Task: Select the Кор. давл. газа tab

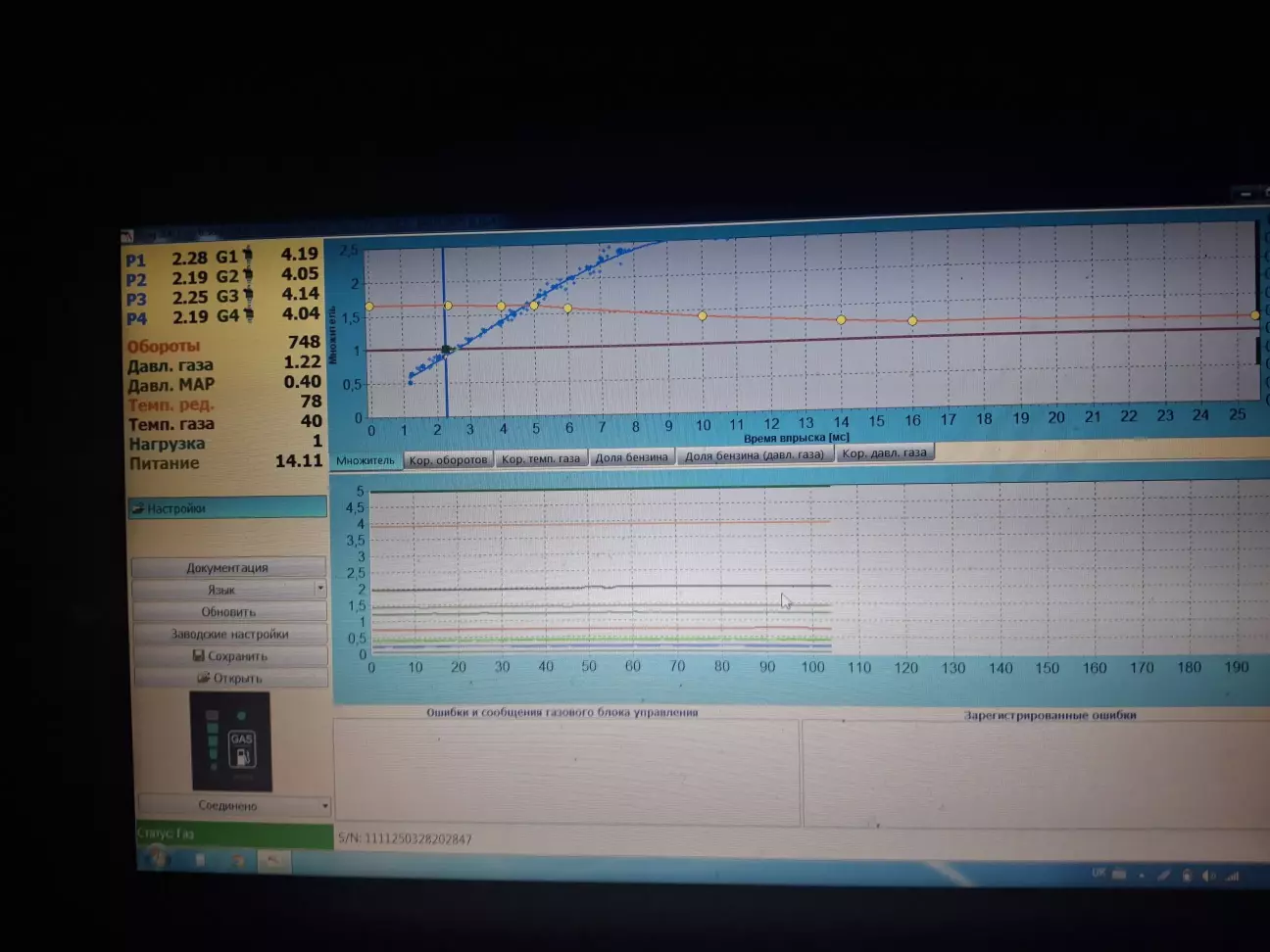Action: point(884,452)
